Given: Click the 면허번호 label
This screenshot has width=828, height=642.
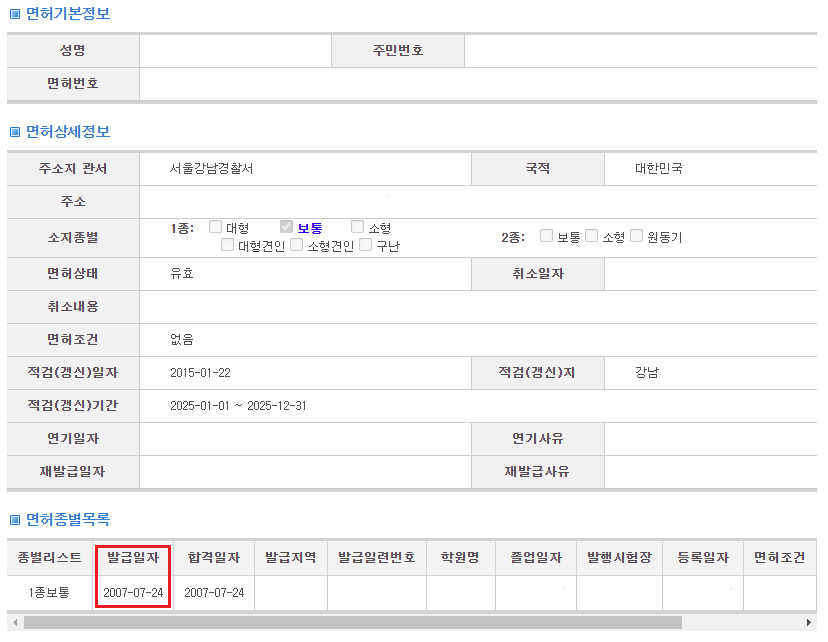Looking at the screenshot, I should tap(73, 83).
